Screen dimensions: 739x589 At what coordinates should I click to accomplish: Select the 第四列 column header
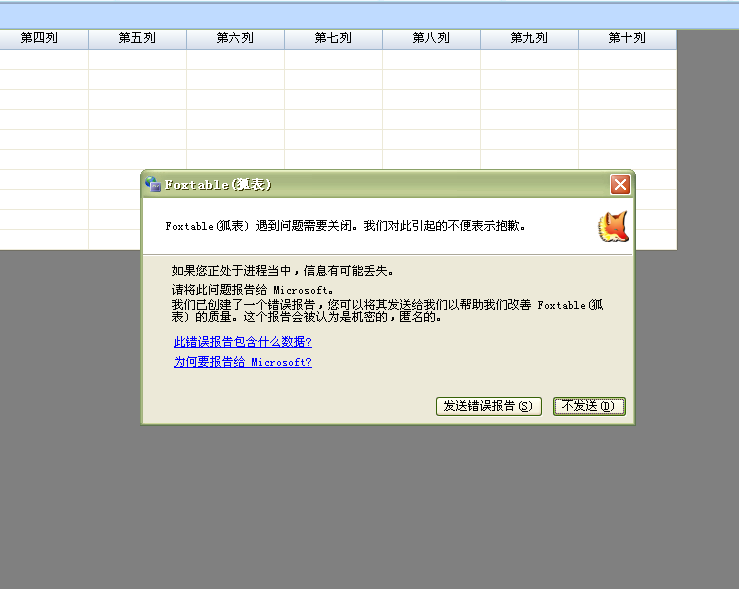44,39
